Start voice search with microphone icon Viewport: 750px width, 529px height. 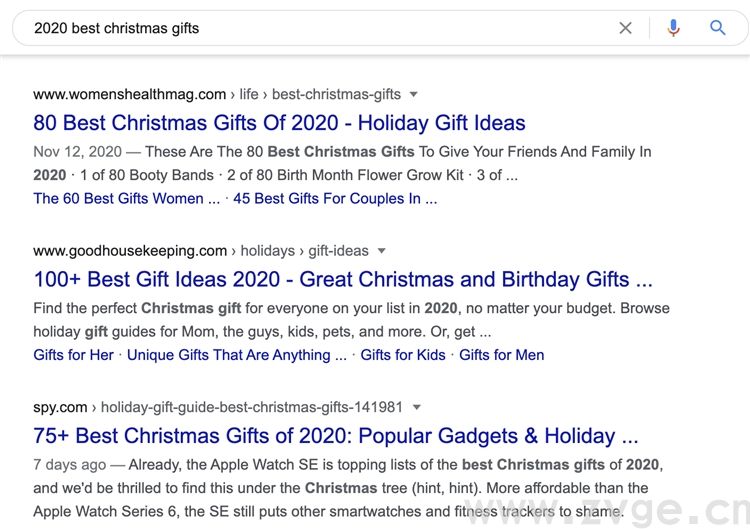673,28
